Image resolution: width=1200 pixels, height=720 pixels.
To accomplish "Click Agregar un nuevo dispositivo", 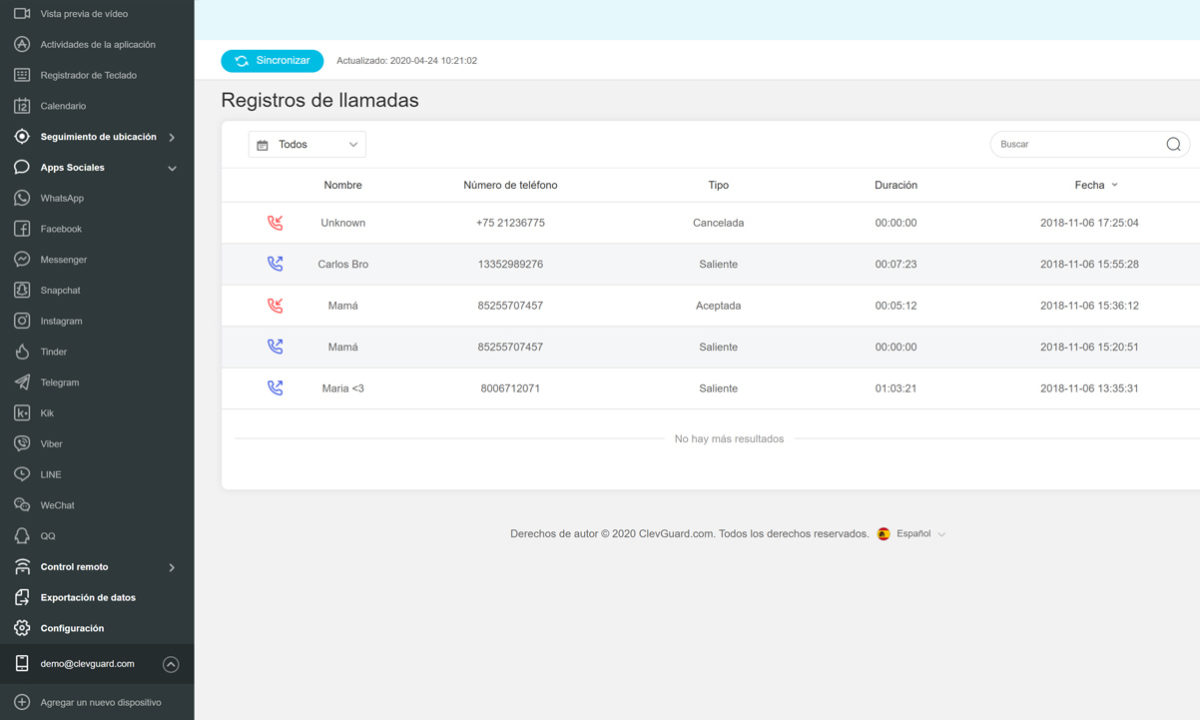I will pos(100,702).
